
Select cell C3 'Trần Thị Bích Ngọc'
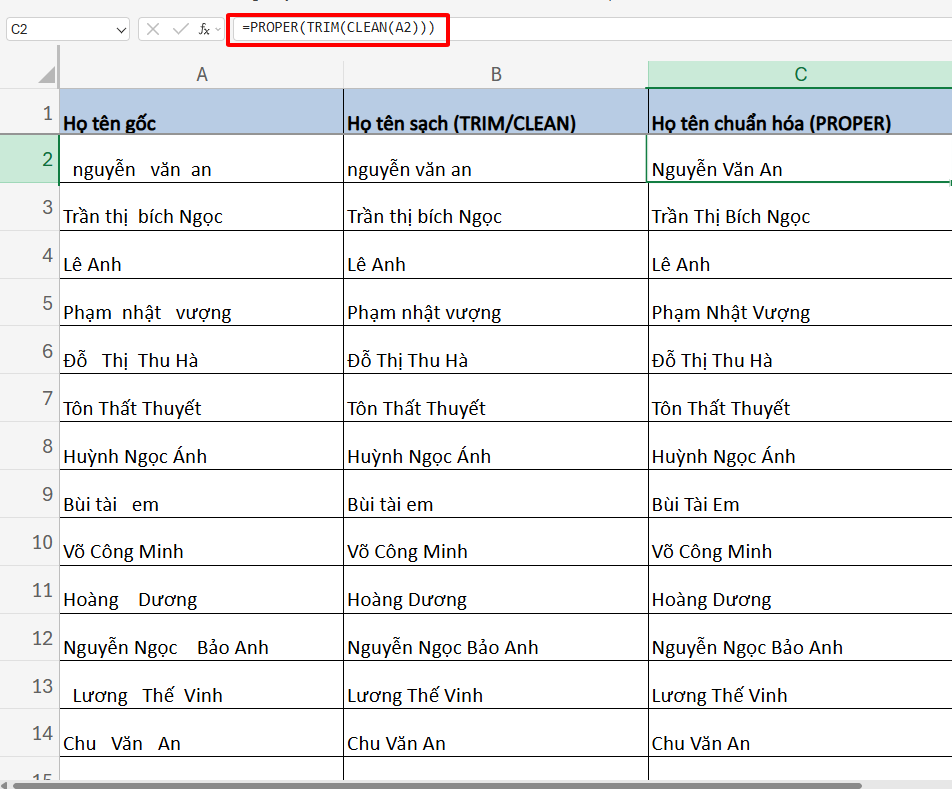pos(800,206)
